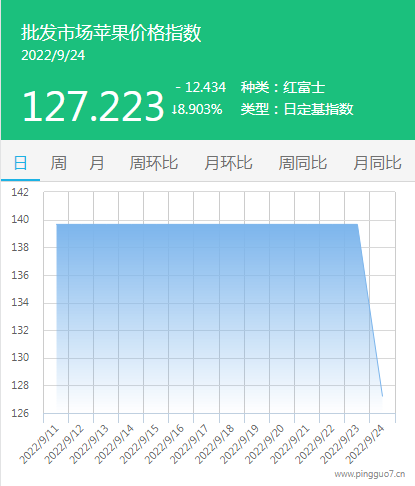Click the x-axis date 2022/9/13
Screen dimensions: 415x486
[89, 445]
